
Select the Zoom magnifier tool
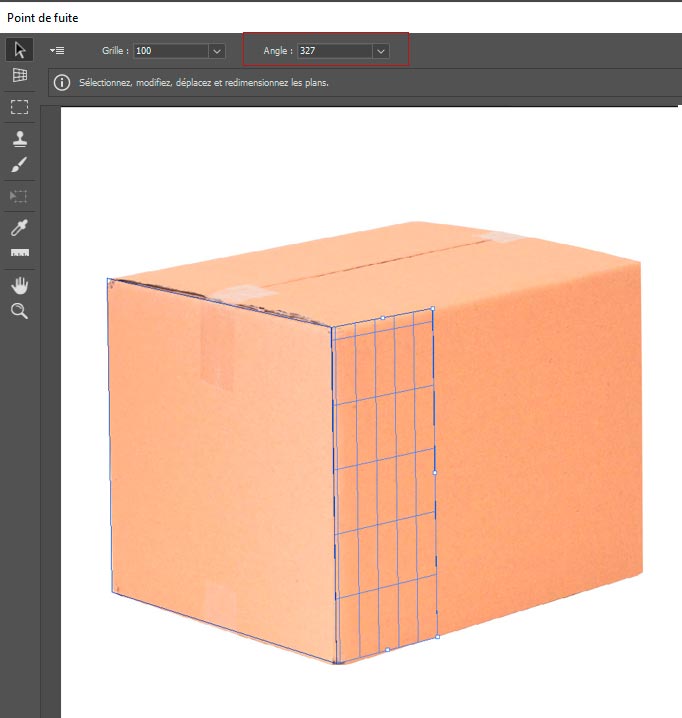(19, 312)
